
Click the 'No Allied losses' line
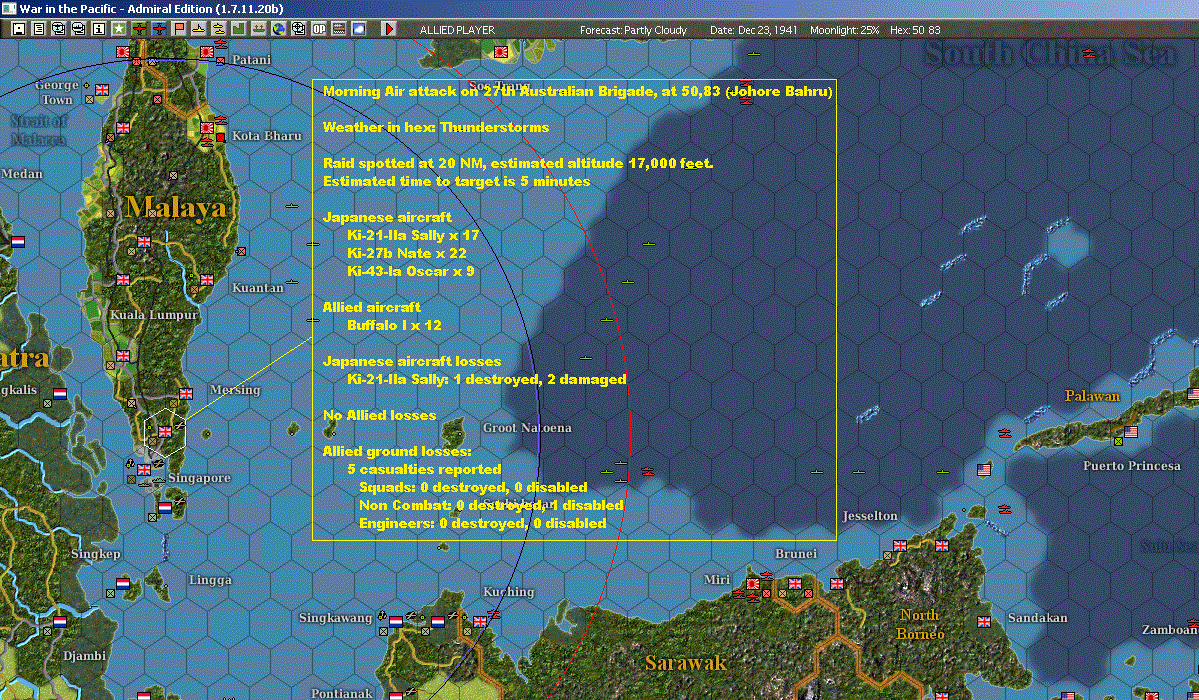pyautogui.click(x=379, y=415)
